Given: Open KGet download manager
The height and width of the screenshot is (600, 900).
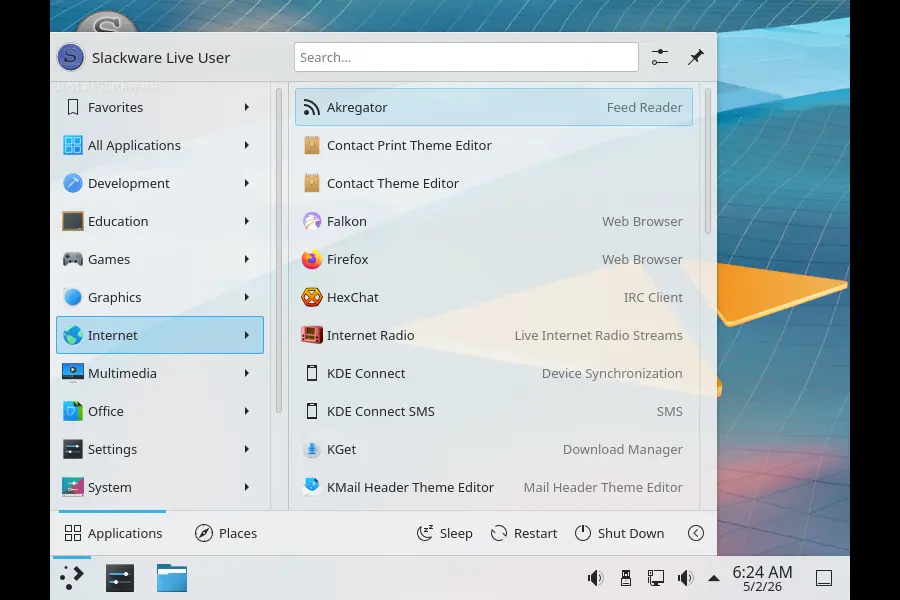Looking at the screenshot, I should click(x=494, y=449).
